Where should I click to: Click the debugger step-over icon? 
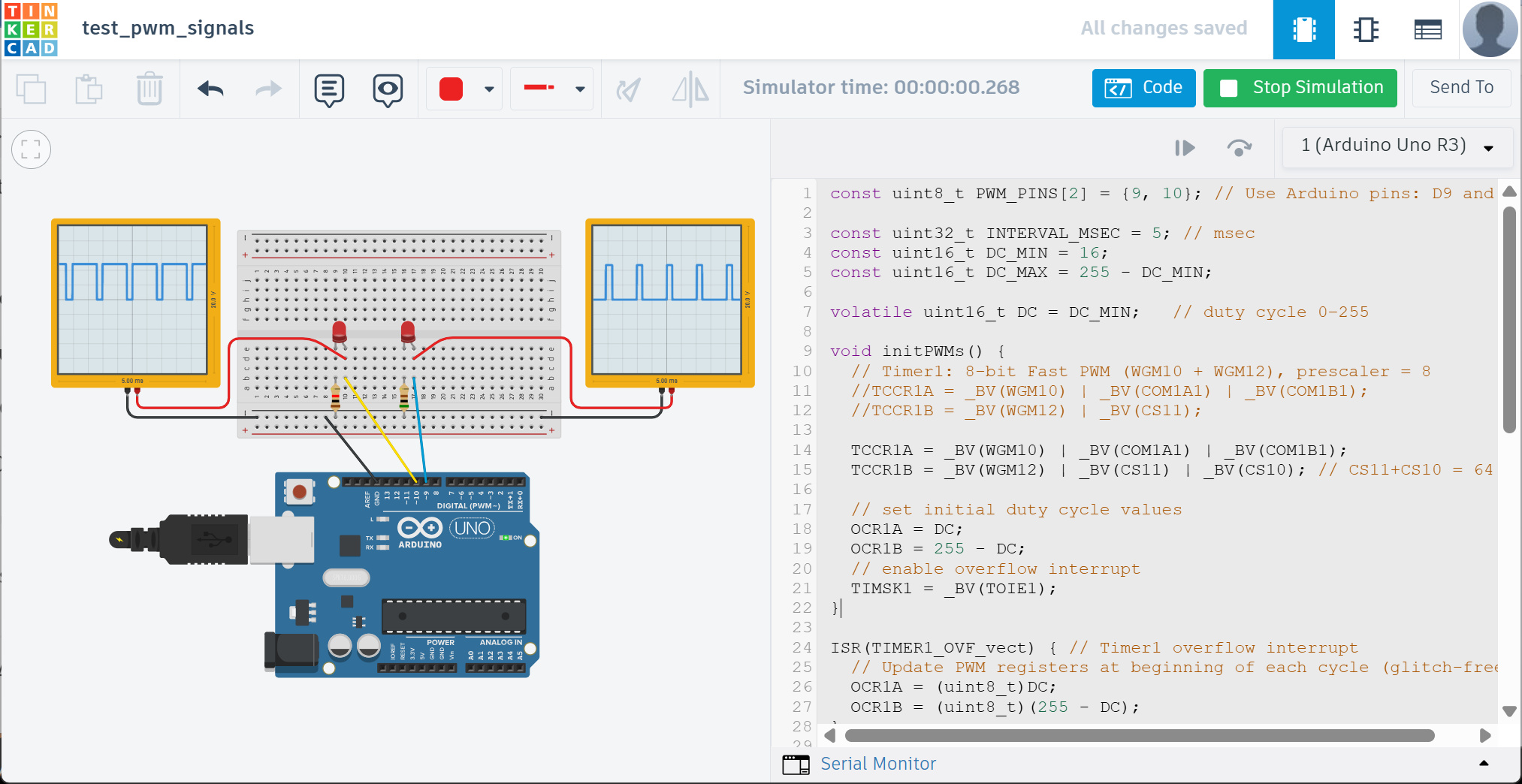coord(1239,147)
